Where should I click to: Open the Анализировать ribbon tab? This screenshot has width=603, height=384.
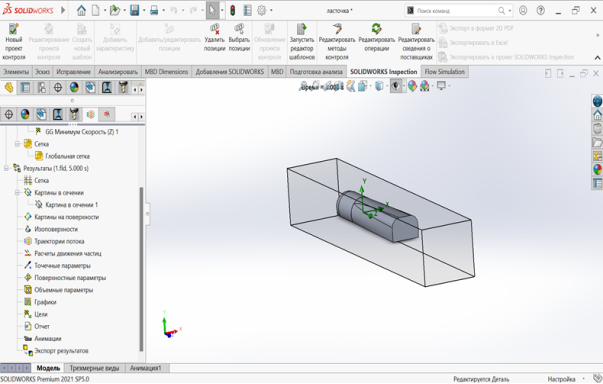point(118,71)
